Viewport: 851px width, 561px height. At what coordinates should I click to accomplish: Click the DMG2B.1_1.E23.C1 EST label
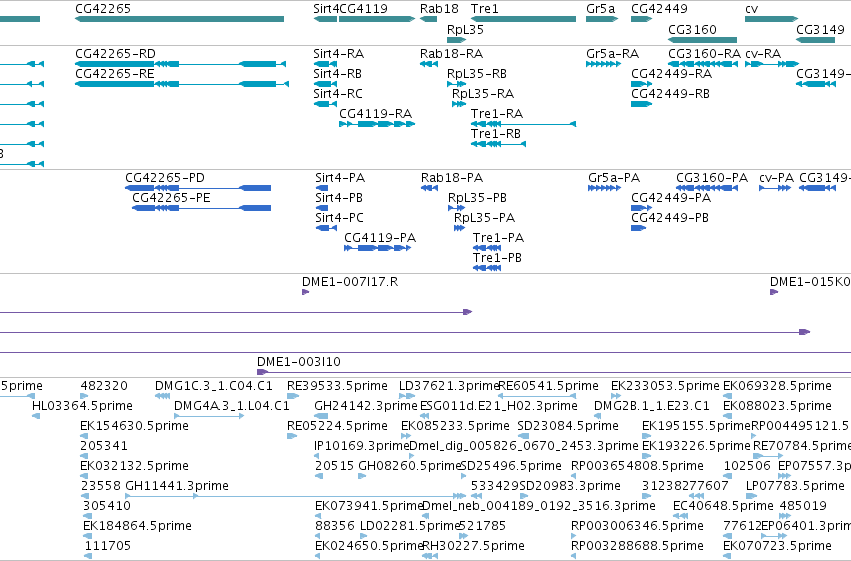[x=652, y=406]
